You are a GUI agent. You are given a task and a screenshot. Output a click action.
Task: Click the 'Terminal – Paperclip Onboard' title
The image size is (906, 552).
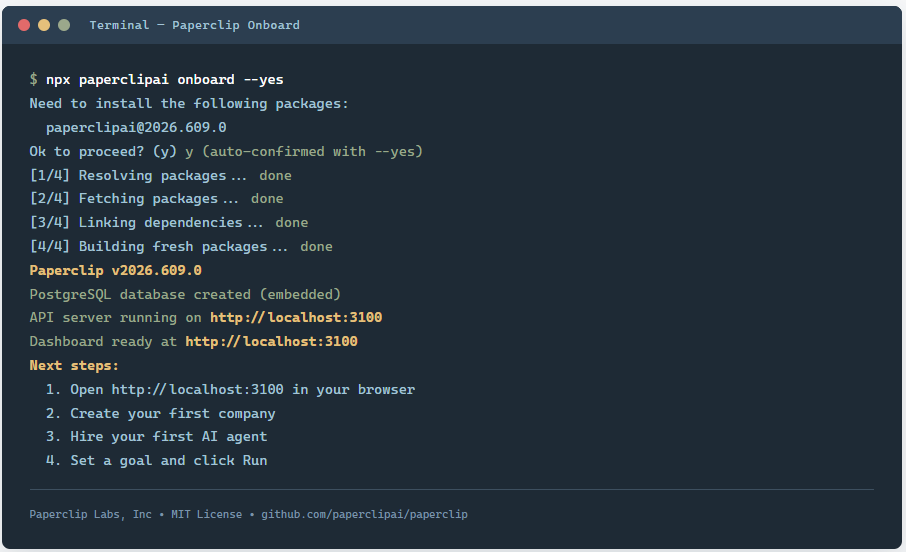point(195,25)
